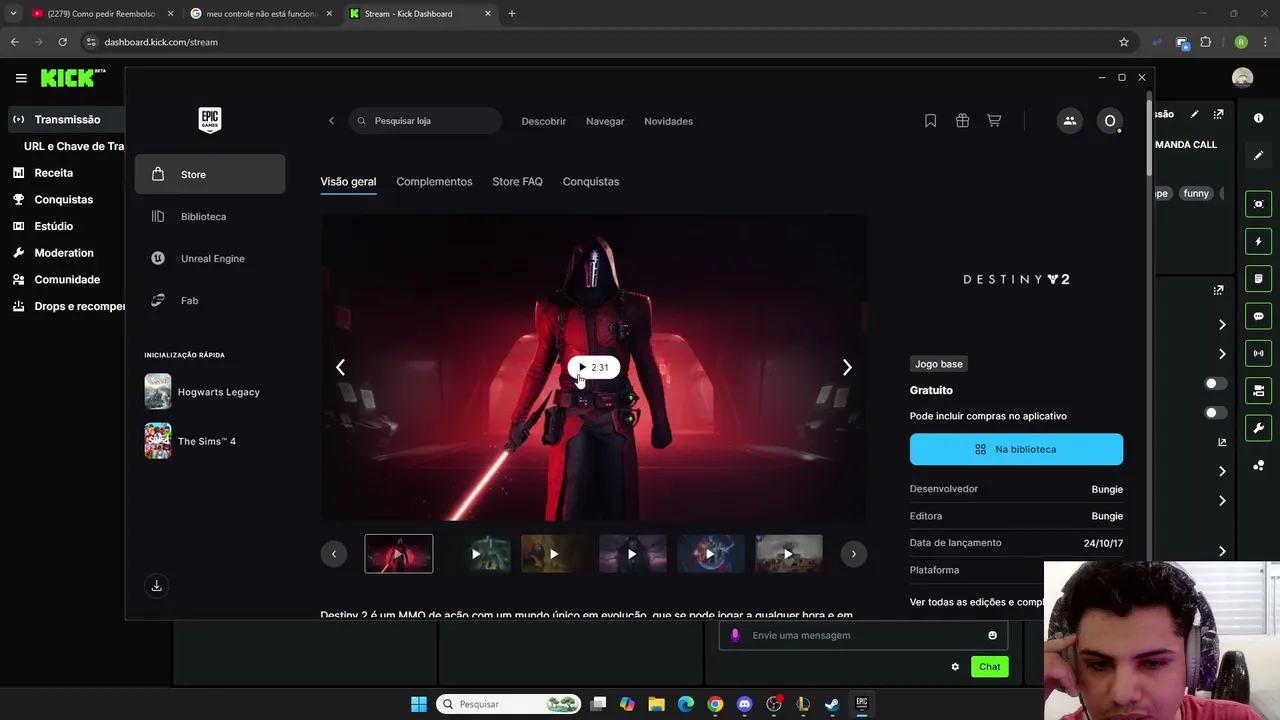
Task: Click the funny tag on Kick dashboard
Action: [x=1196, y=194]
